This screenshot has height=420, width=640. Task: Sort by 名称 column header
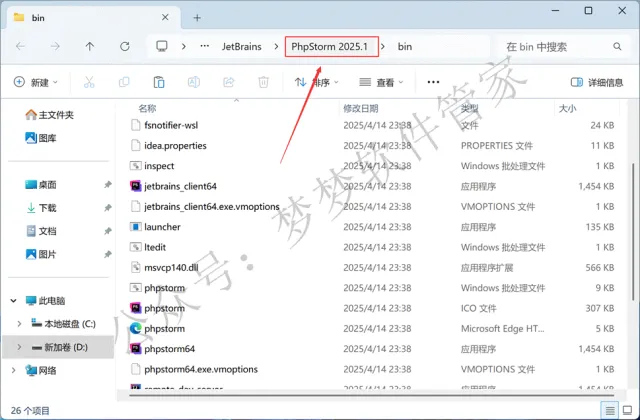(x=147, y=108)
